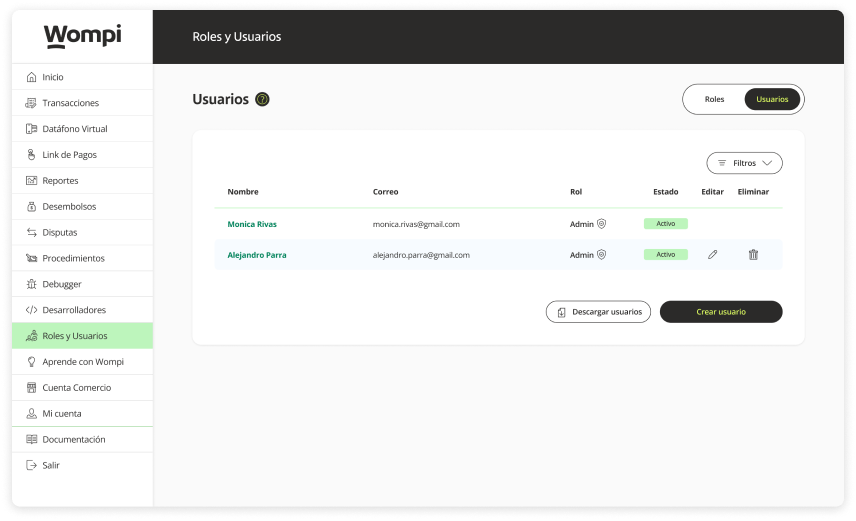Viewport: 856px width, 521px height.
Task: Click the shield icon beside Monica Rivas's Admin role
Action: point(601,224)
